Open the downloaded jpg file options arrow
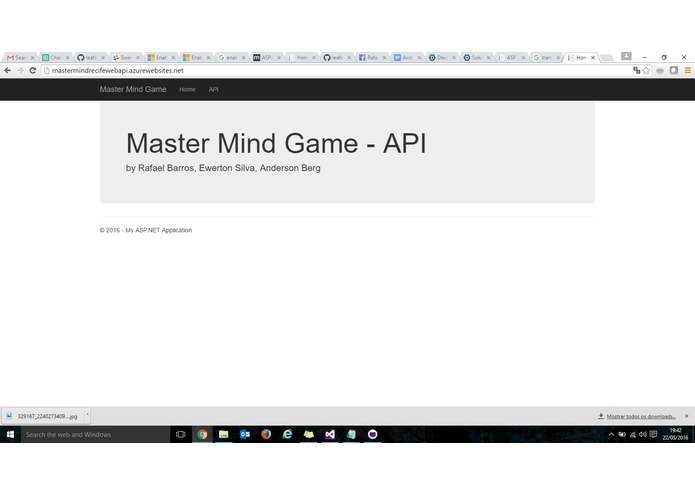The height and width of the screenshot is (494, 695). 87,416
